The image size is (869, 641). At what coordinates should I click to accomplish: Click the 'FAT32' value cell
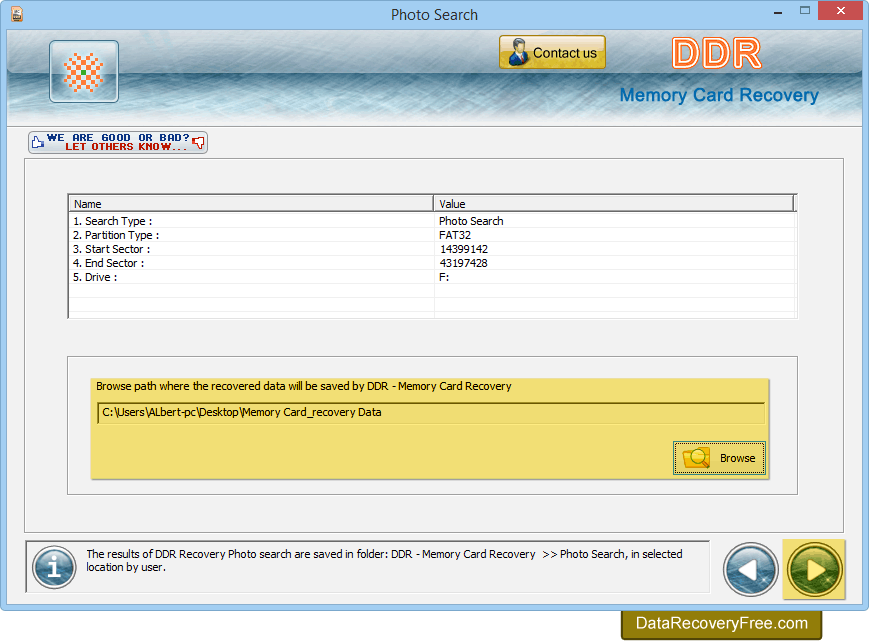pyautogui.click(x=455, y=235)
